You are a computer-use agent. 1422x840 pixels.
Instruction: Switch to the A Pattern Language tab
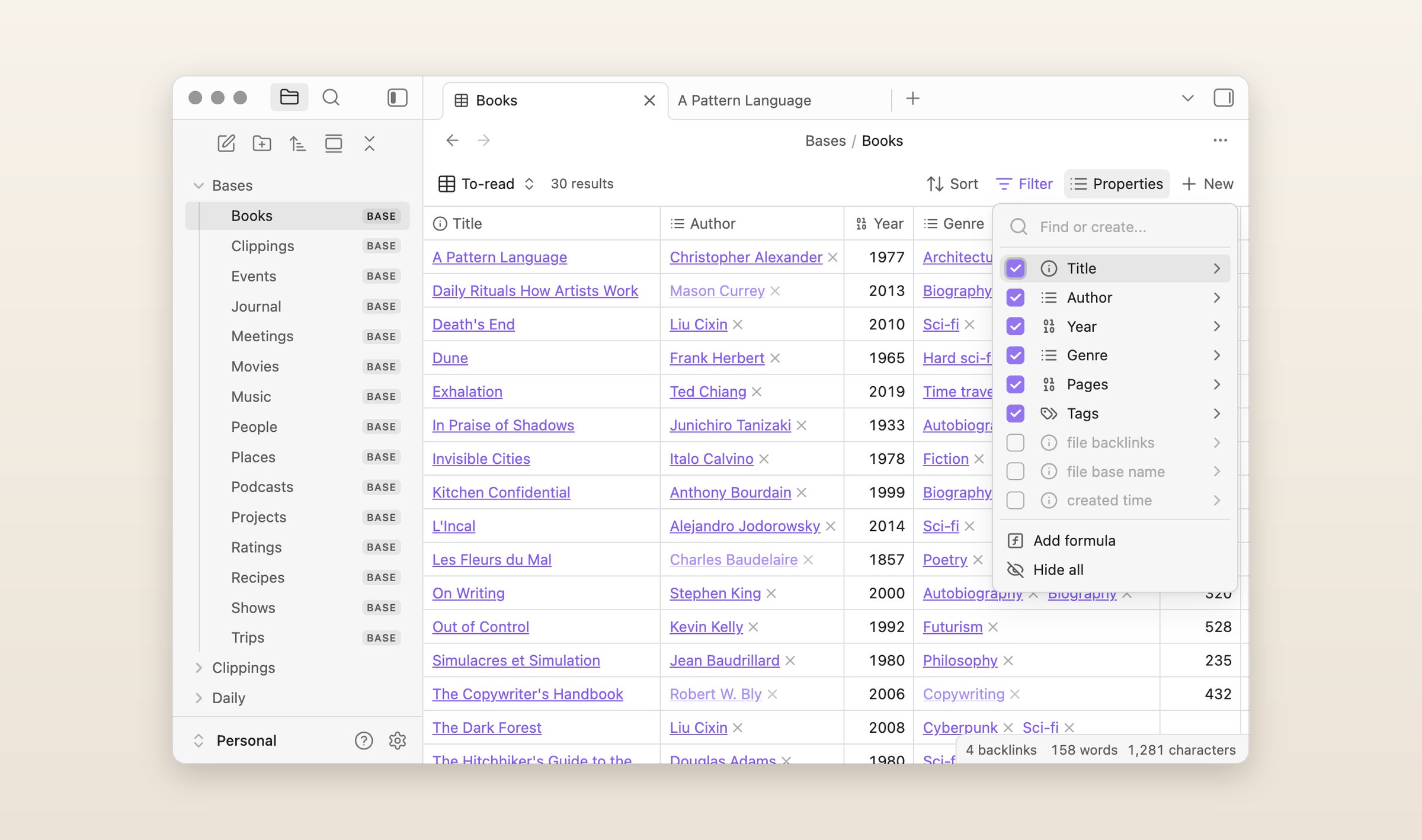[780, 100]
